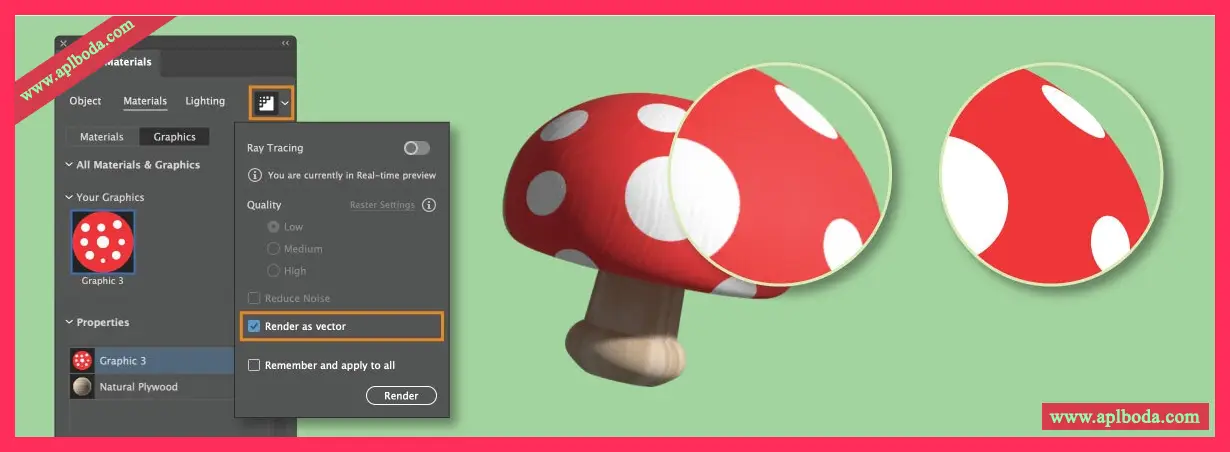Collapse the Your Graphics section
This screenshot has width=1230, height=452.
(68, 197)
